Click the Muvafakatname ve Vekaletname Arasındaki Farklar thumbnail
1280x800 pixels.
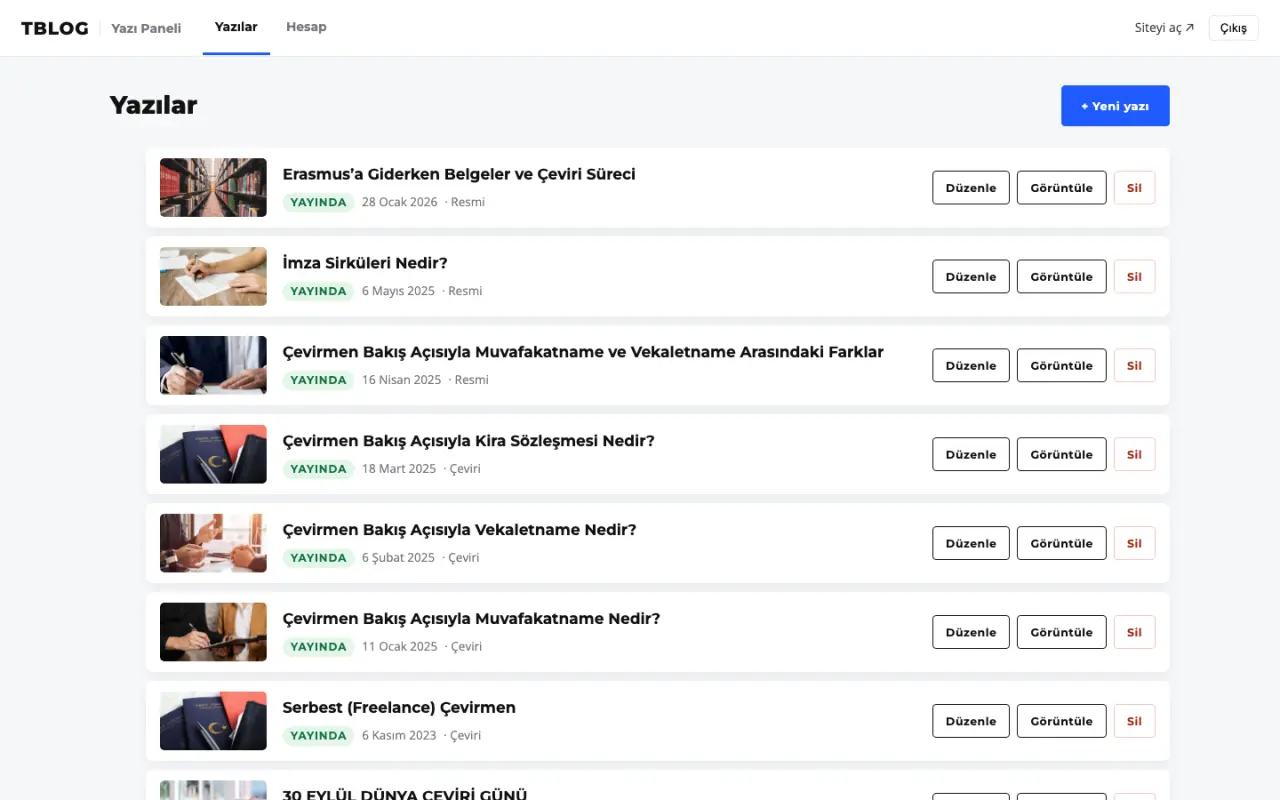point(213,366)
